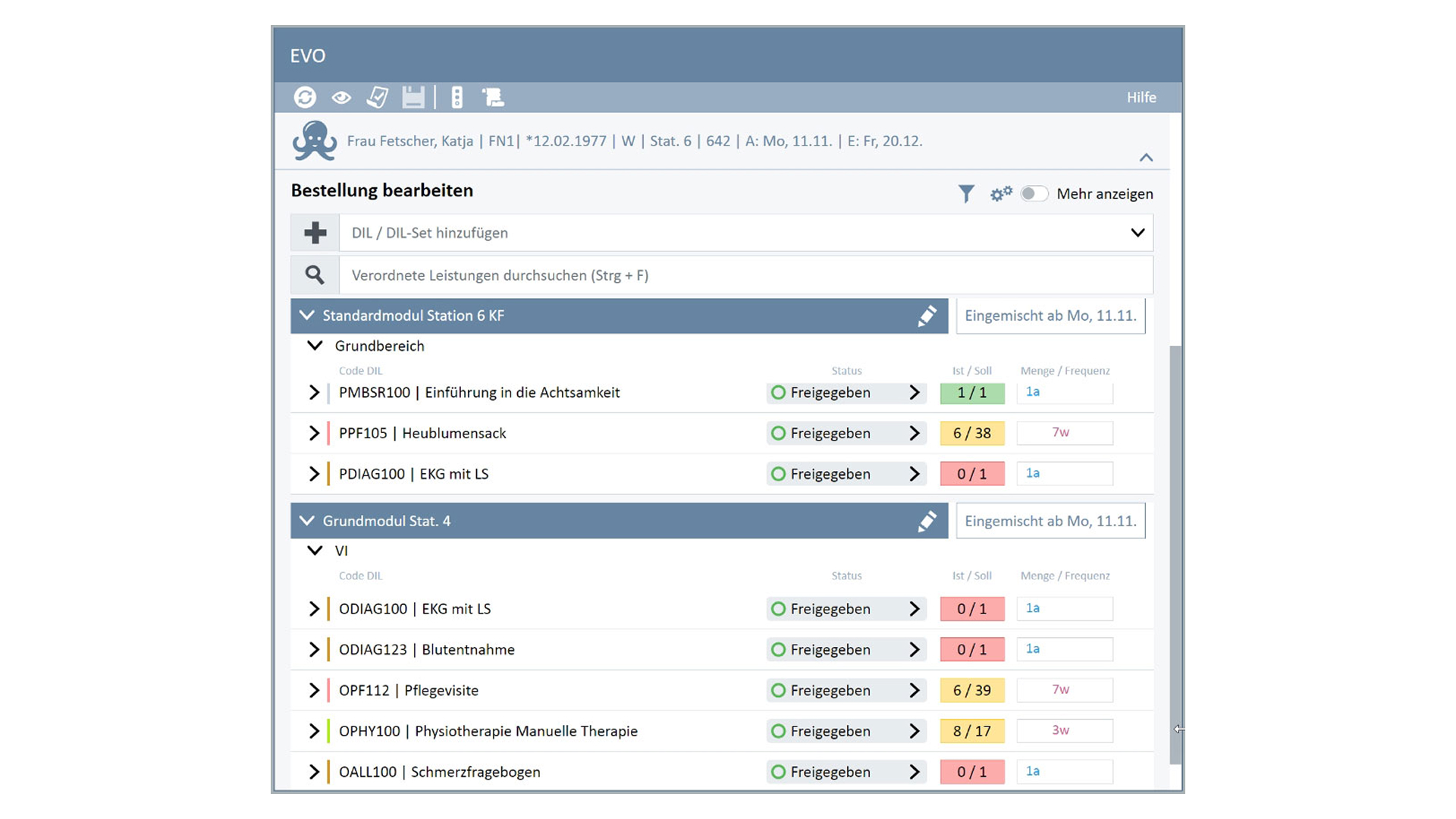
Task: Click the Eingemischt ab Mo, 11.11. button for Grundmodul
Action: pyautogui.click(x=1050, y=521)
